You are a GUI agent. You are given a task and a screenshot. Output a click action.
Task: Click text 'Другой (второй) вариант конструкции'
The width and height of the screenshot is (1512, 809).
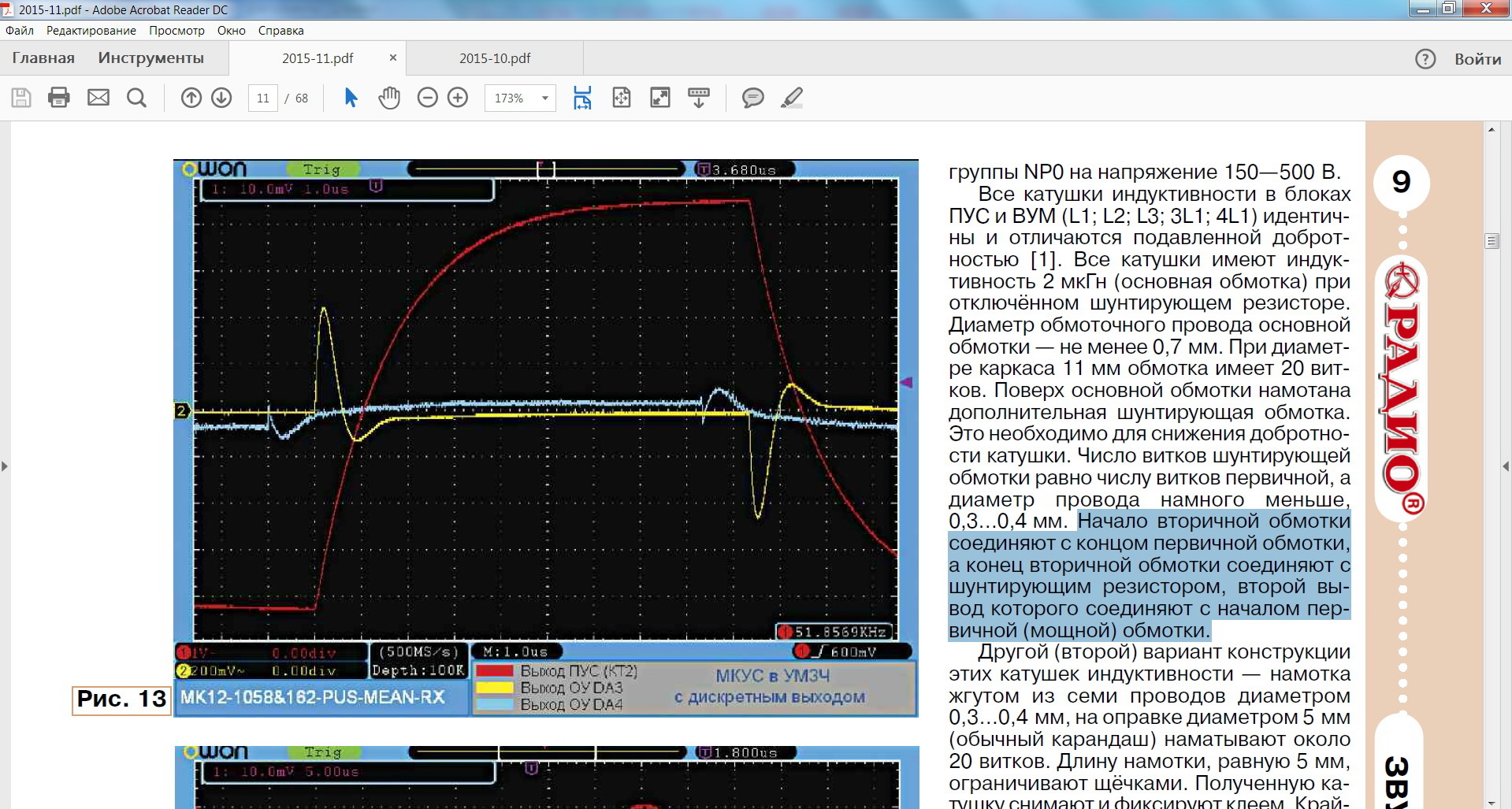(x=1165, y=652)
